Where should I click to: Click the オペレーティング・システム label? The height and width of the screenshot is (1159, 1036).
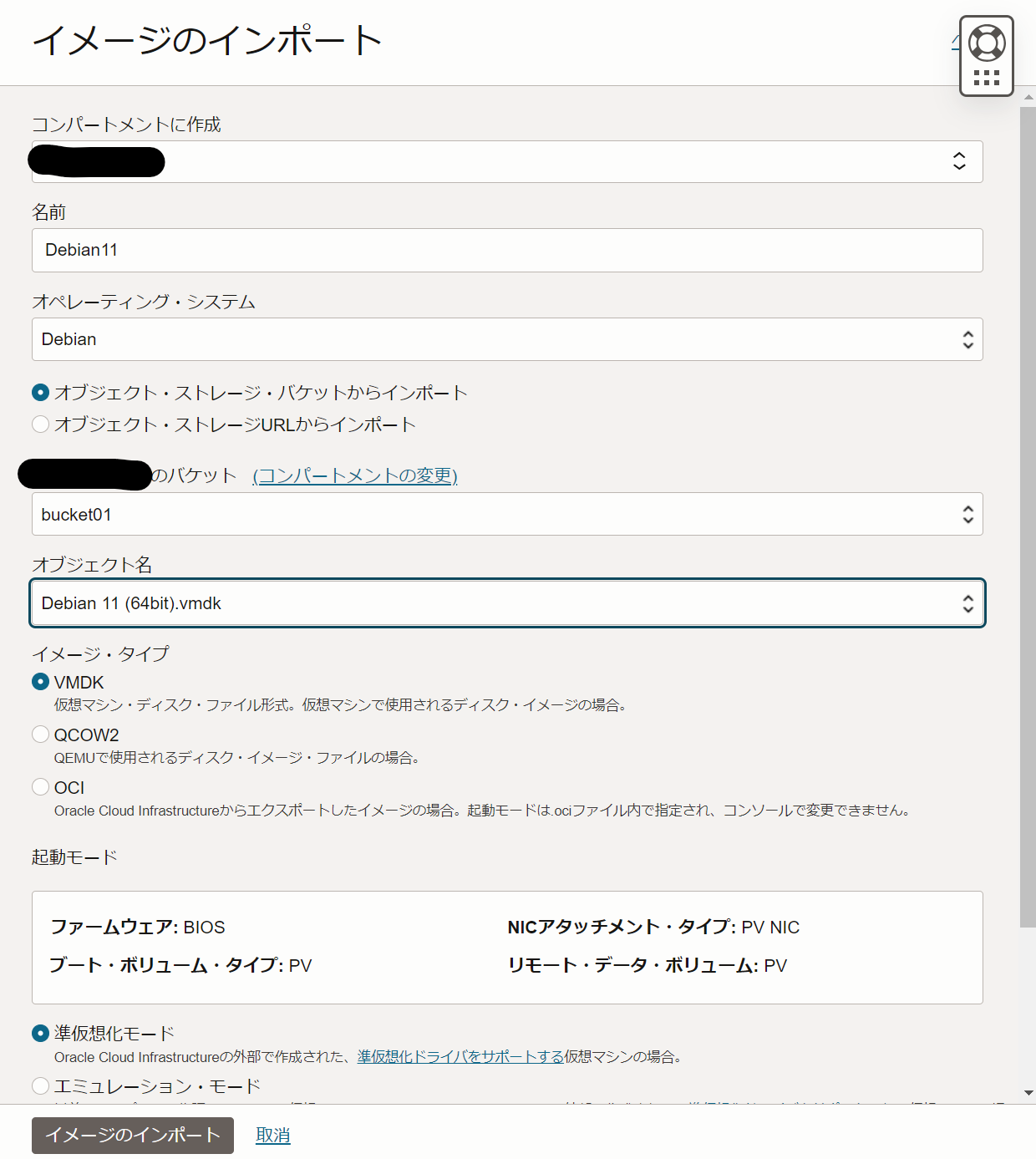(x=144, y=302)
